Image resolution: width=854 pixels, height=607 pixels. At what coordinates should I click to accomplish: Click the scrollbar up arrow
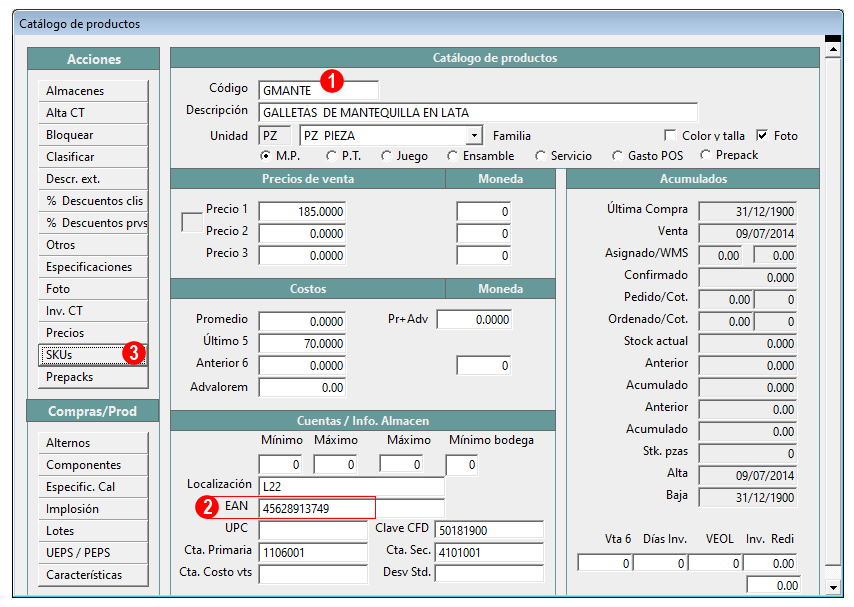[833, 49]
